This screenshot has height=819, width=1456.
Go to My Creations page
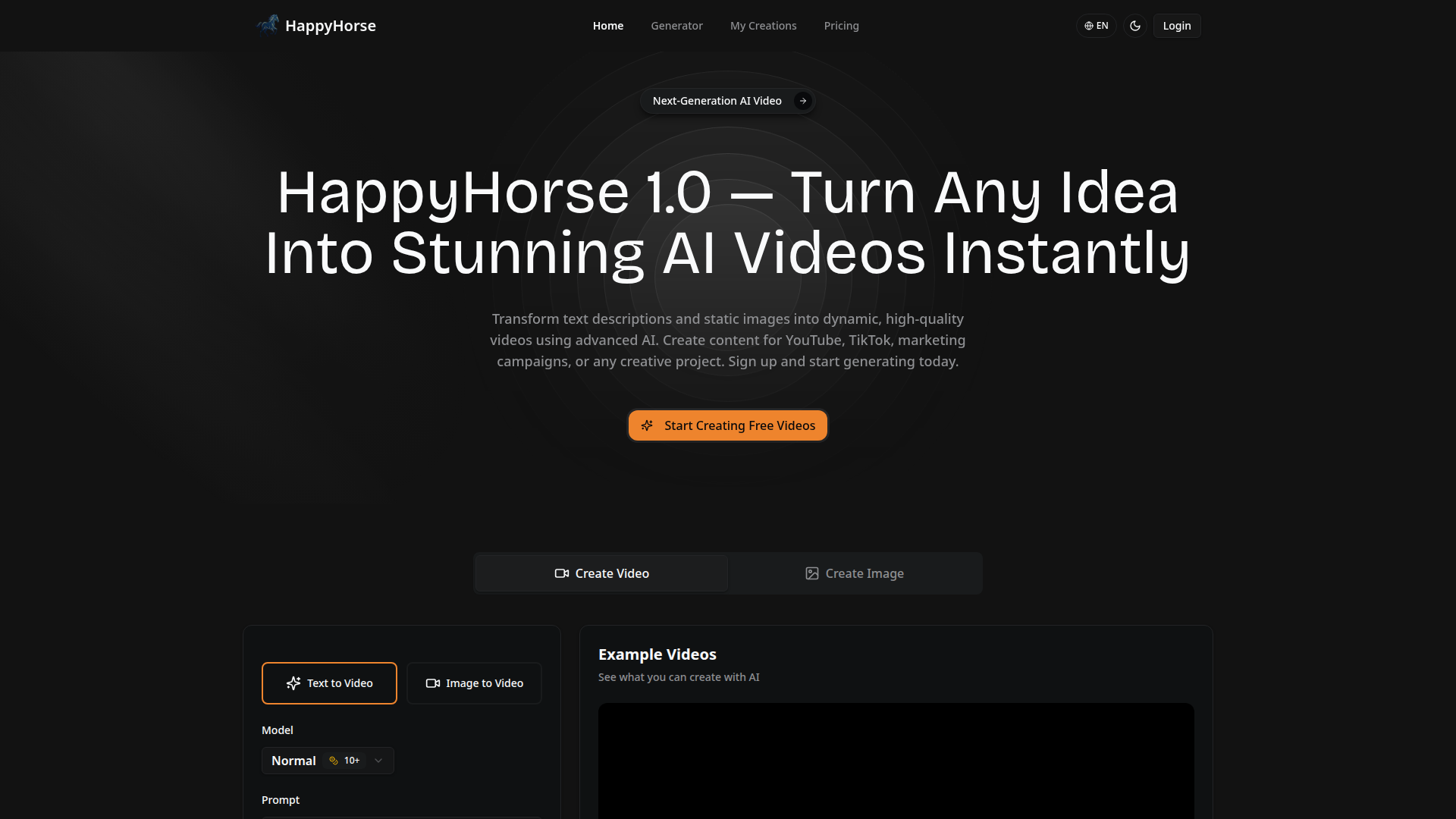pos(763,26)
